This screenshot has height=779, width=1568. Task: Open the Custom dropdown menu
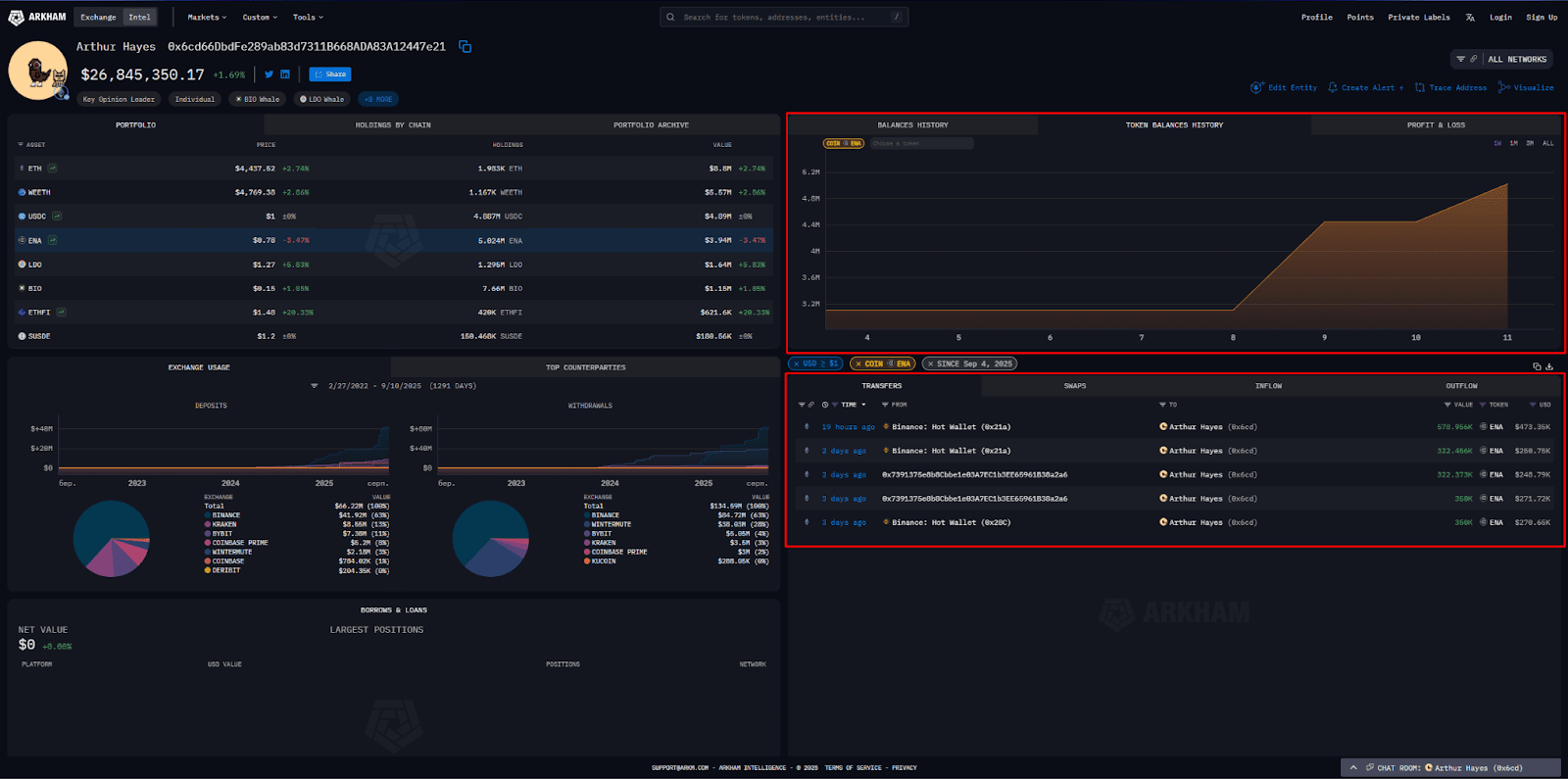tap(260, 17)
